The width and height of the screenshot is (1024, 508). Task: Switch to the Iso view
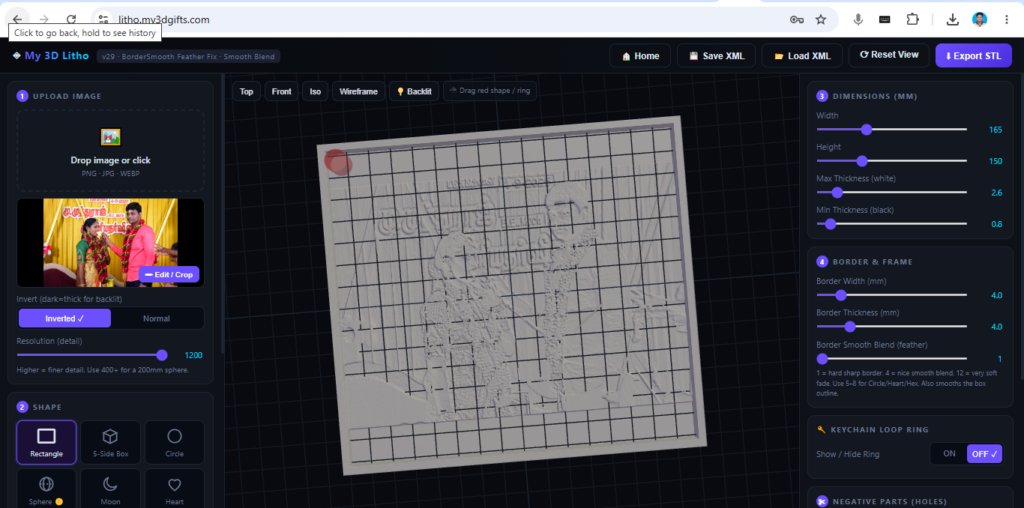315,91
